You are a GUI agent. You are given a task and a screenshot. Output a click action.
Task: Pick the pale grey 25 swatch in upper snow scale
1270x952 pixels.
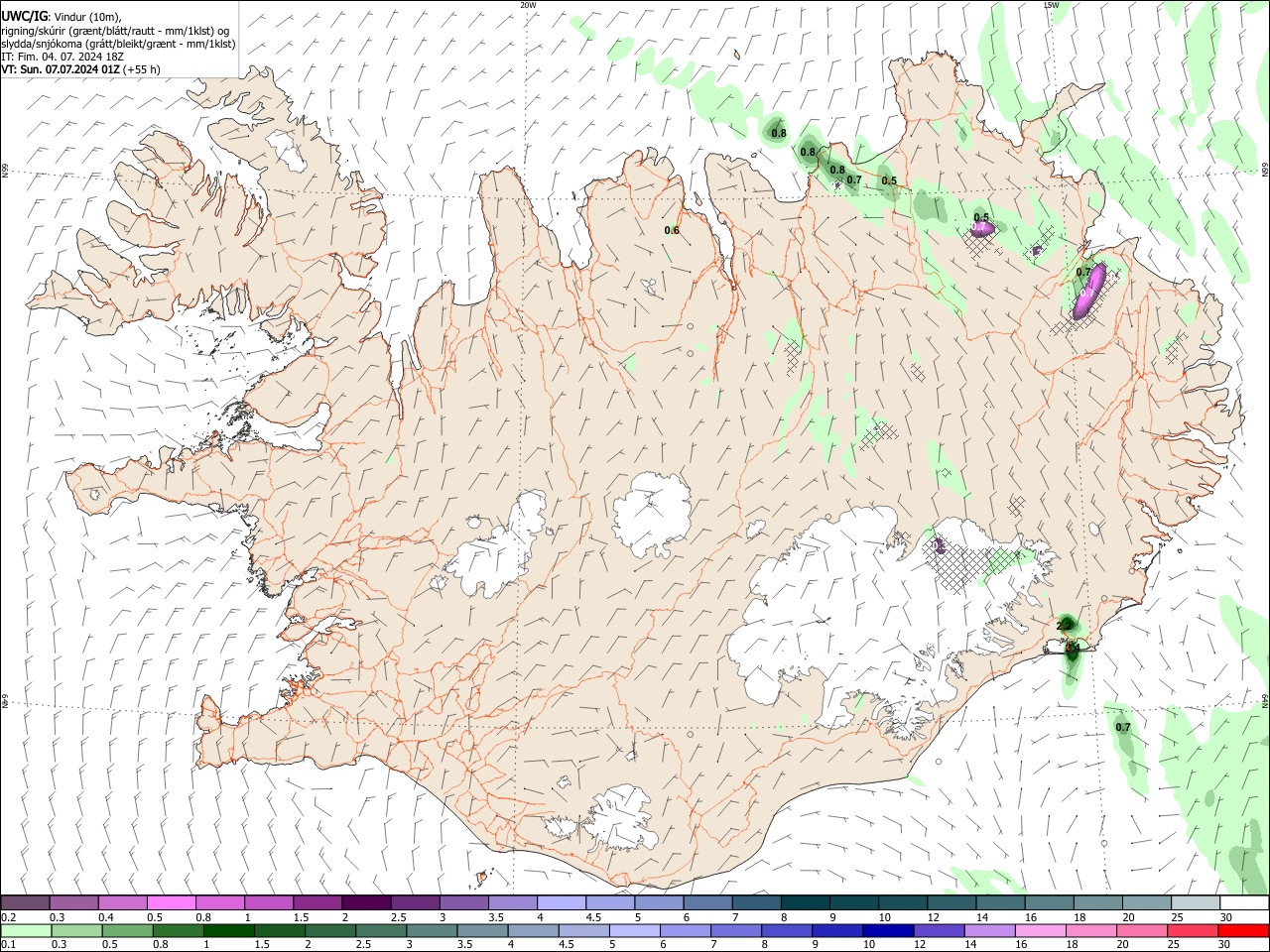coord(1197,902)
